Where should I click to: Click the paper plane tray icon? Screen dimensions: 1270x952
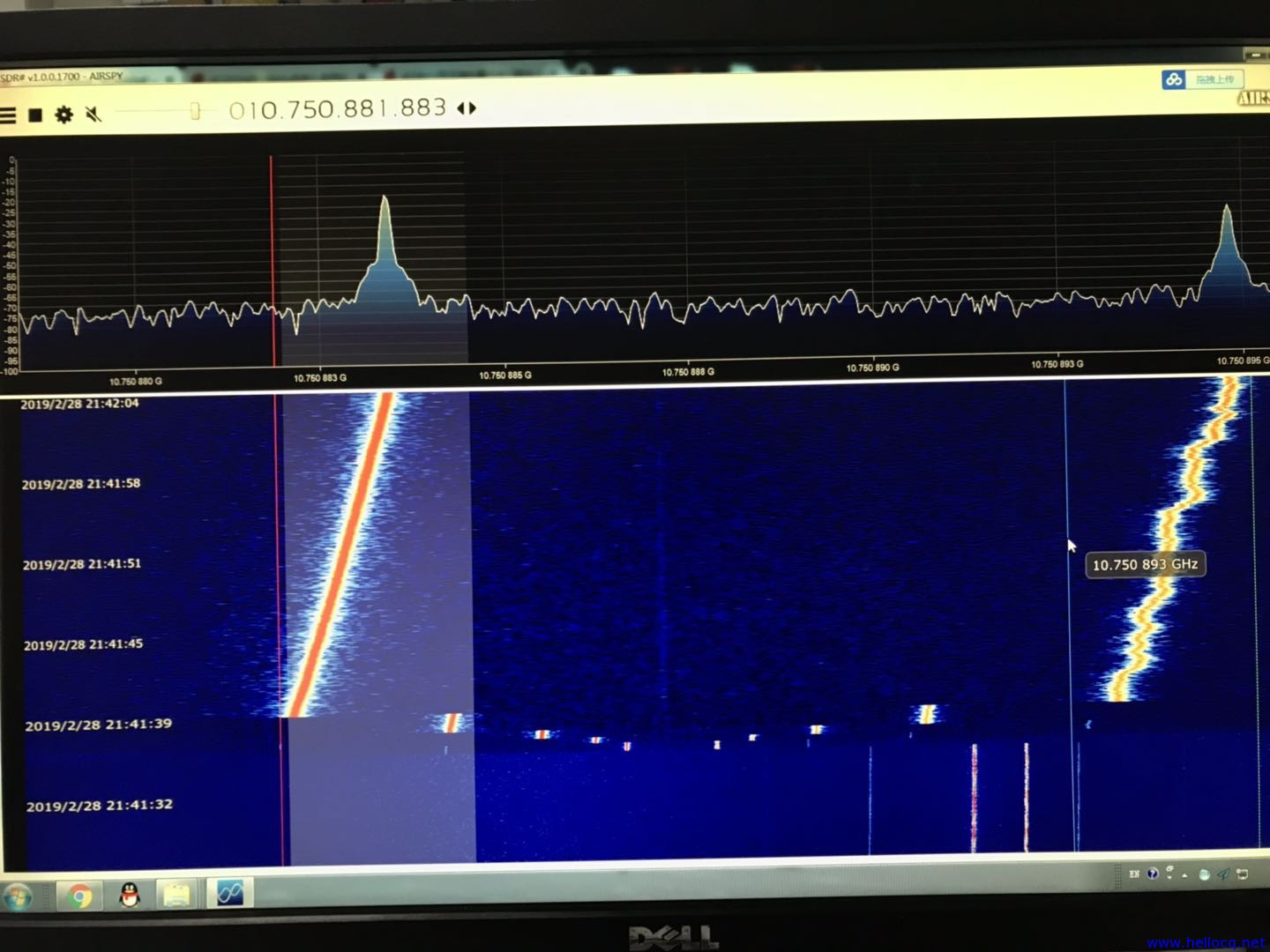click(x=1223, y=874)
